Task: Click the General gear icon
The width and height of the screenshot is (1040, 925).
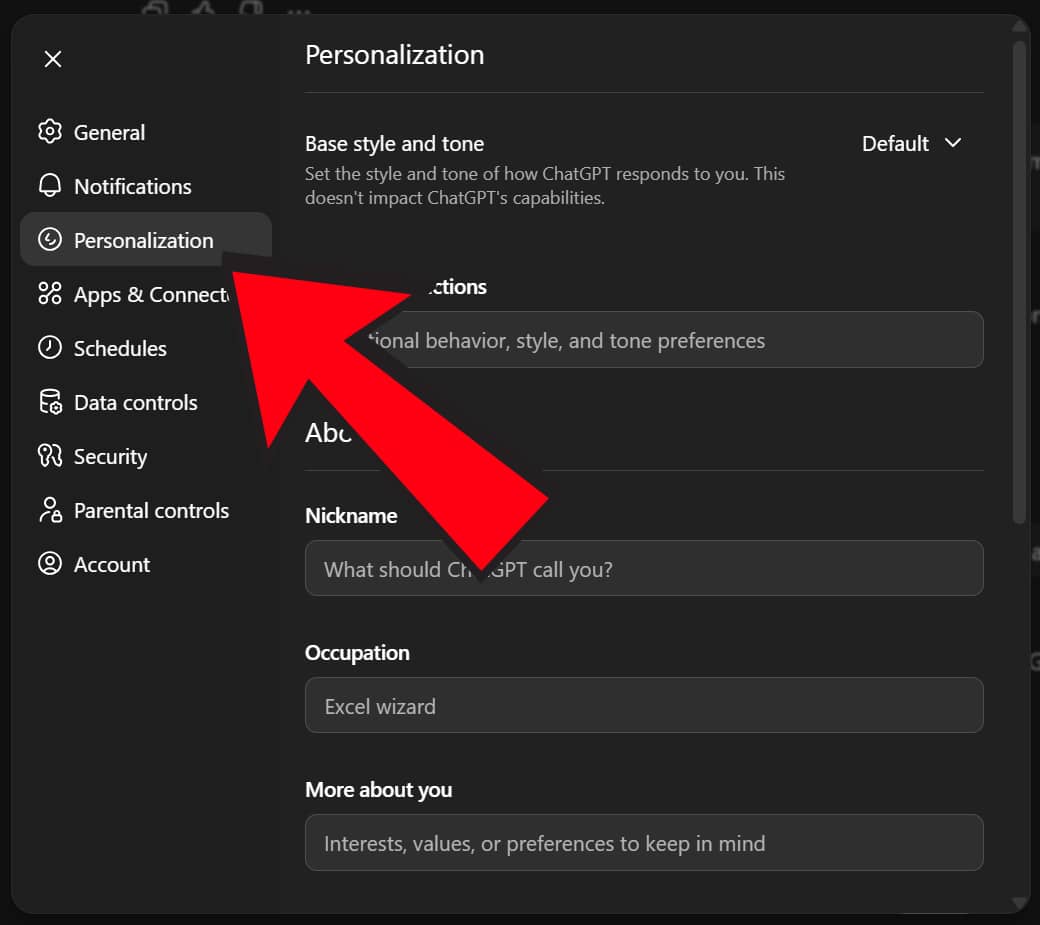Action: click(50, 132)
